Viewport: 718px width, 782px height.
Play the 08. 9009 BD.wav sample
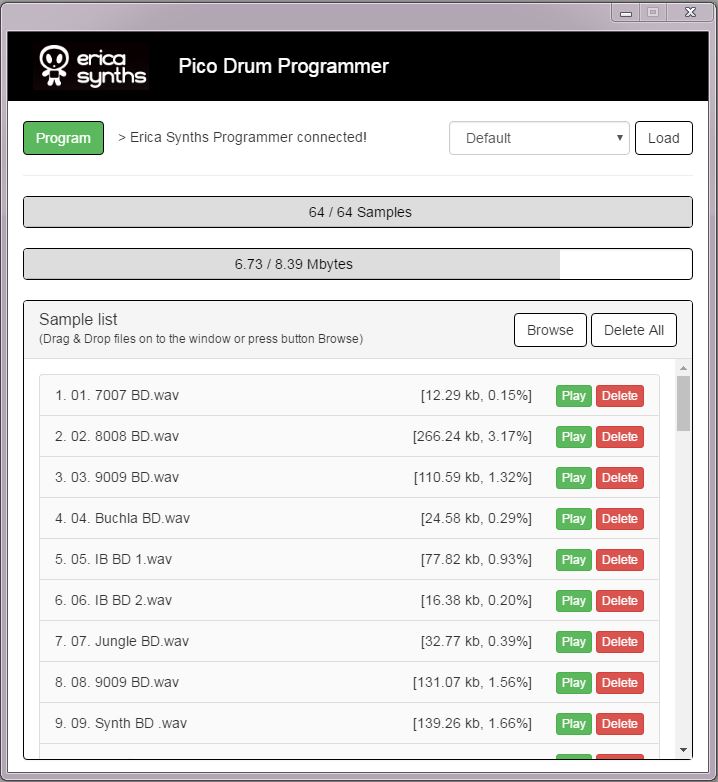coord(574,683)
